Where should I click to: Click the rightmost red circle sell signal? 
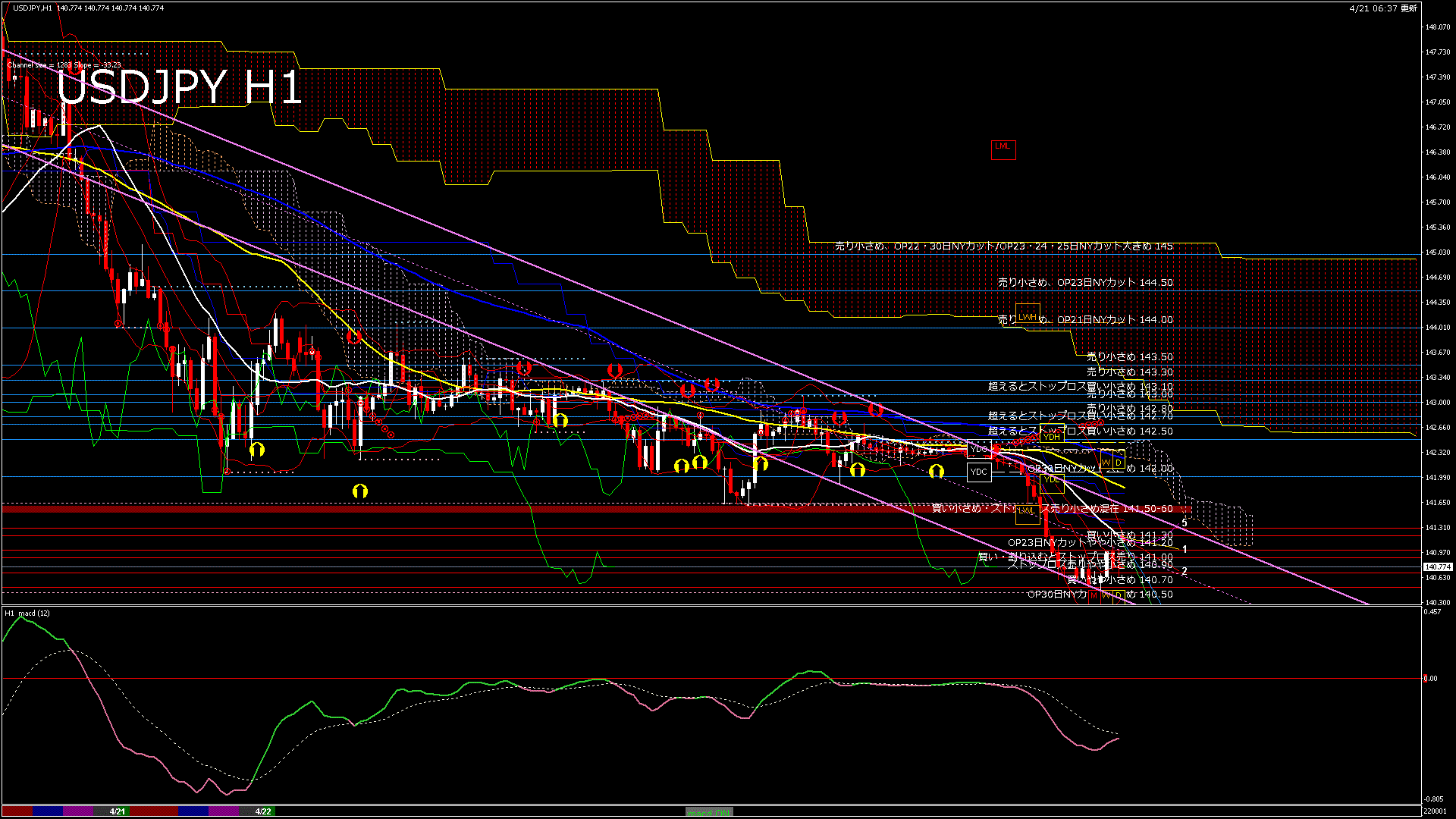[875, 409]
